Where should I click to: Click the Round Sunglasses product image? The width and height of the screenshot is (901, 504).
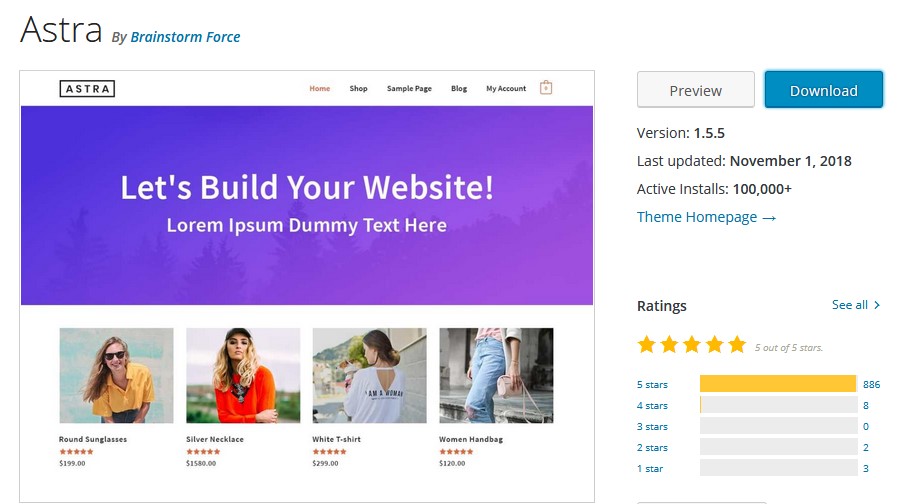pos(116,375)
